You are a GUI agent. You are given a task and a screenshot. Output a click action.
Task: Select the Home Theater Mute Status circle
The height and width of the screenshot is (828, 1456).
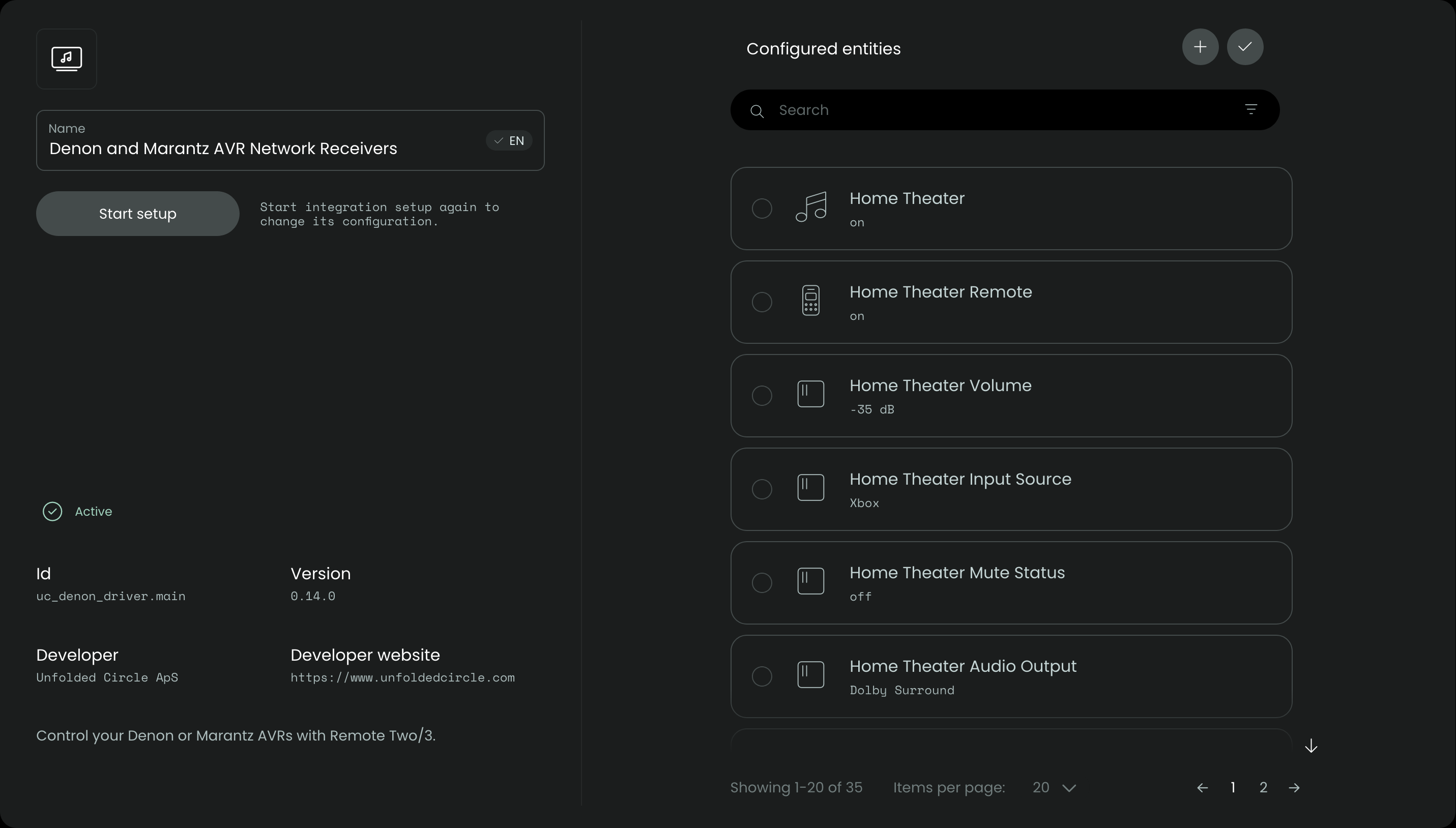762,583
